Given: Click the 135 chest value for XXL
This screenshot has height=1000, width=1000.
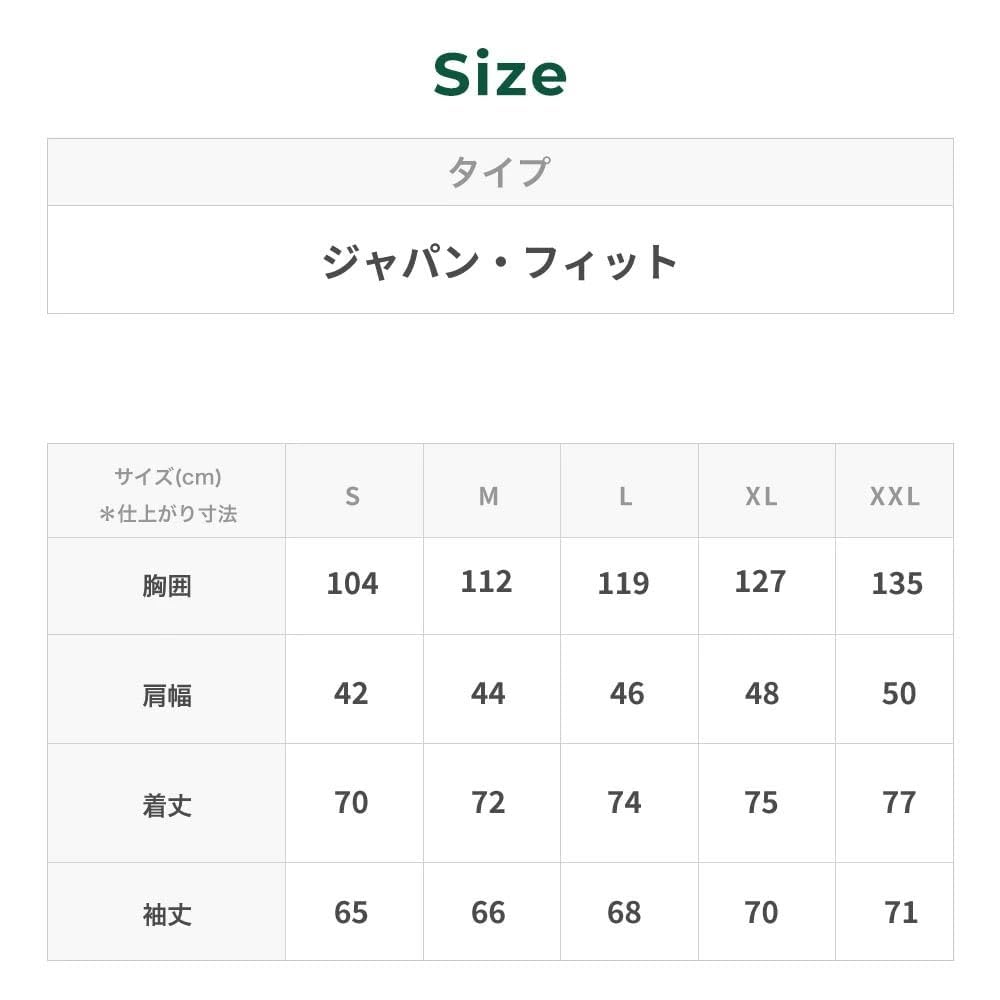Looking at the screenshot, I should click(x=897, y=583).
